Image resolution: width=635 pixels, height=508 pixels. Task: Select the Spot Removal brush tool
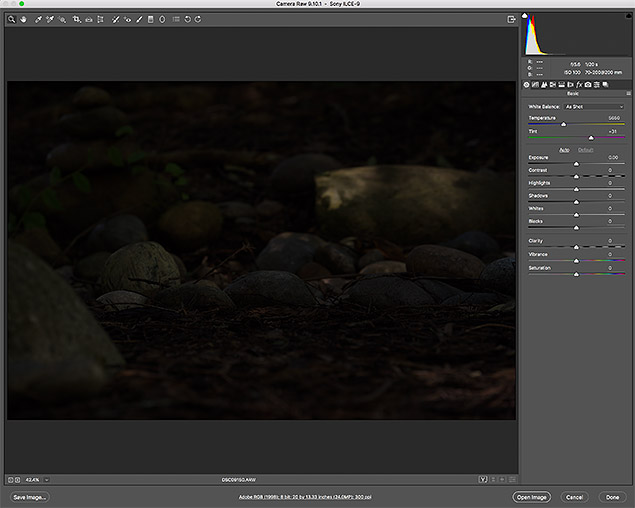[x=115, y=19]
